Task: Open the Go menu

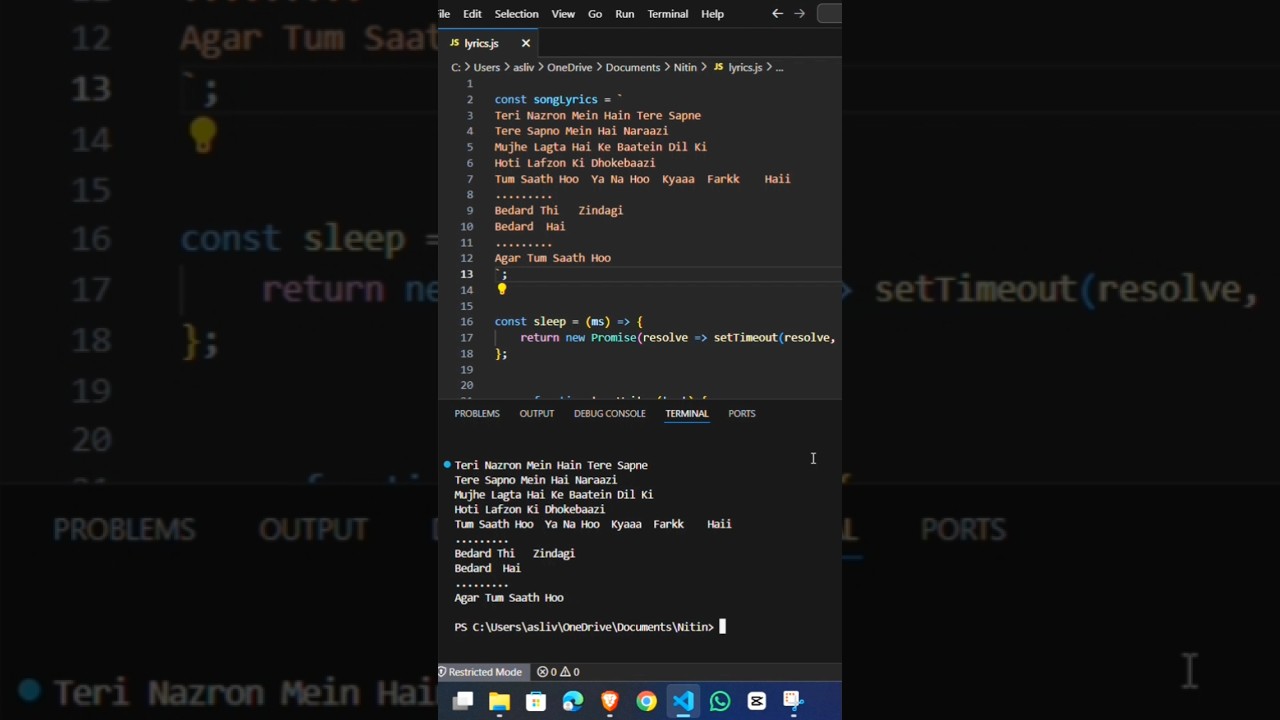Action: pyautogui.click(x=595, y=14)
